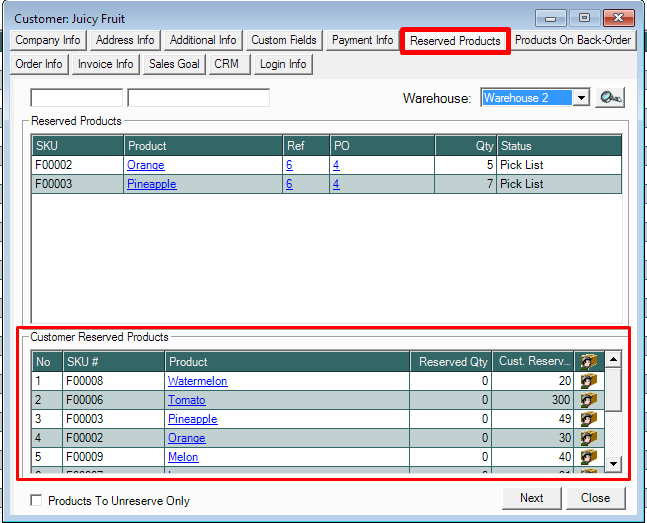Click the first search input field

(x=76, y=98)
